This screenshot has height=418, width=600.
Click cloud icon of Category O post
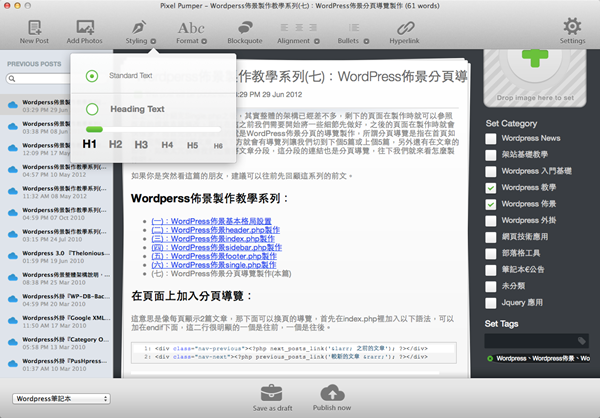coord(13,342)
